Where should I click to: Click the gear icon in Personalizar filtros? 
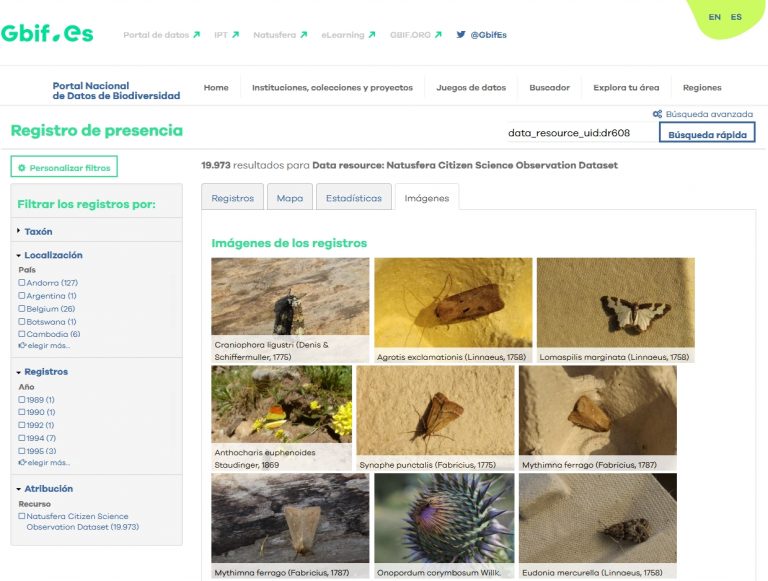[22, 168]
